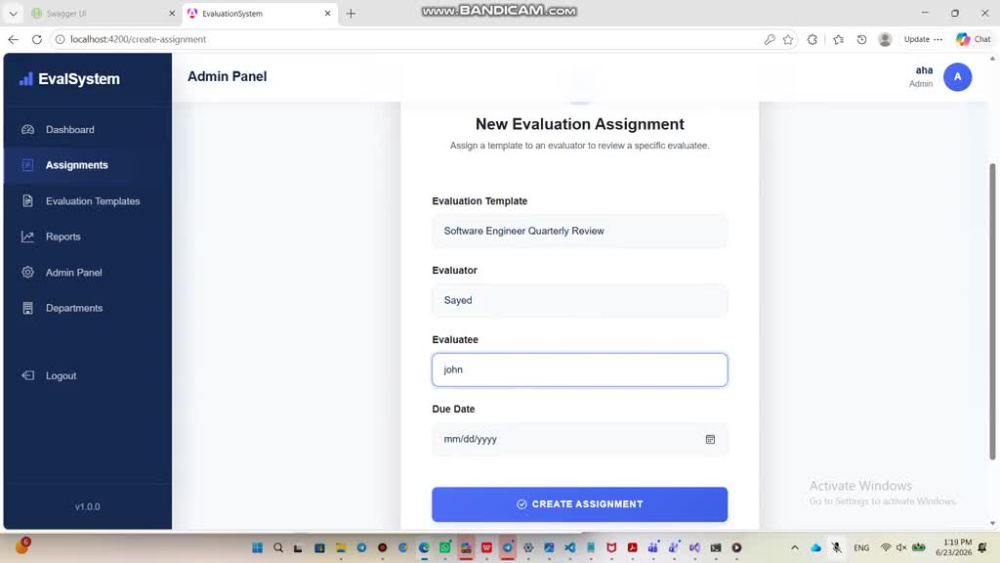Open browser extensions icon
The height and width of the screenshot is (563, 1000).
tap(812, 40)
